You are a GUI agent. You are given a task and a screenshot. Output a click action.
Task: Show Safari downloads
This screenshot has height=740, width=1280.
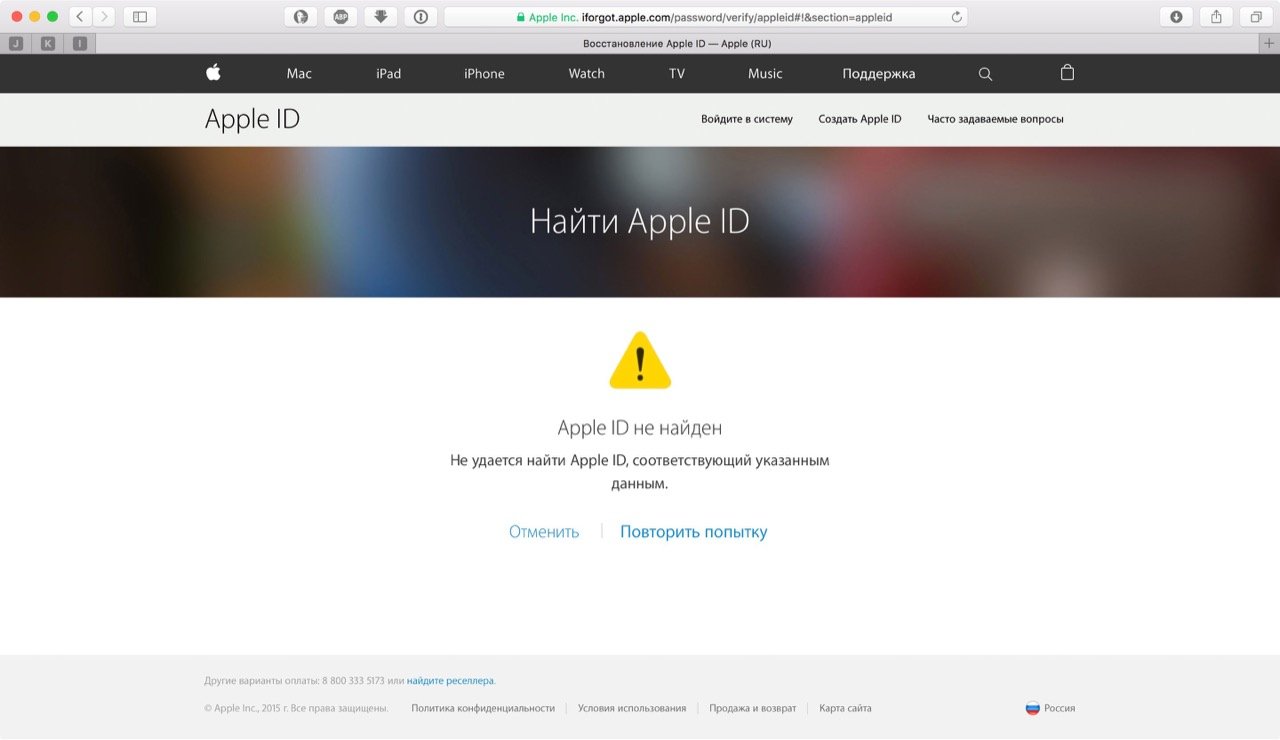(x=1177, y=16)
